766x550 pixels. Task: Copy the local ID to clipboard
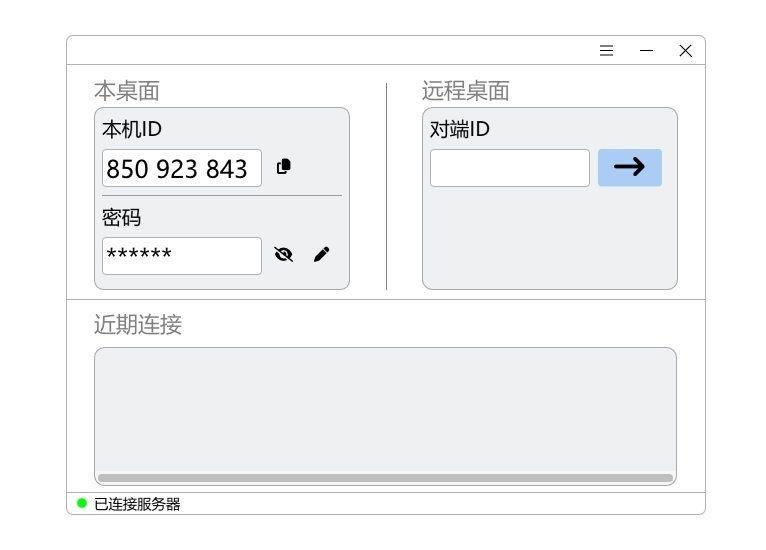[284, 167]
